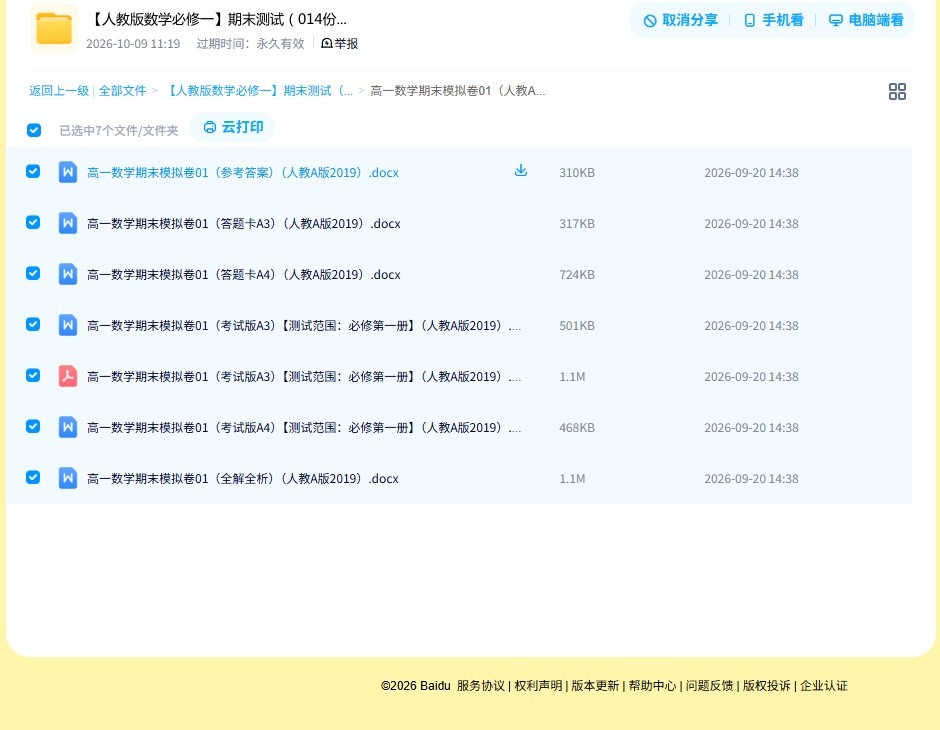Uncheck the 501KB 考试版A3 checkbox
Screen dimensions: 940x730
[34, 324]
